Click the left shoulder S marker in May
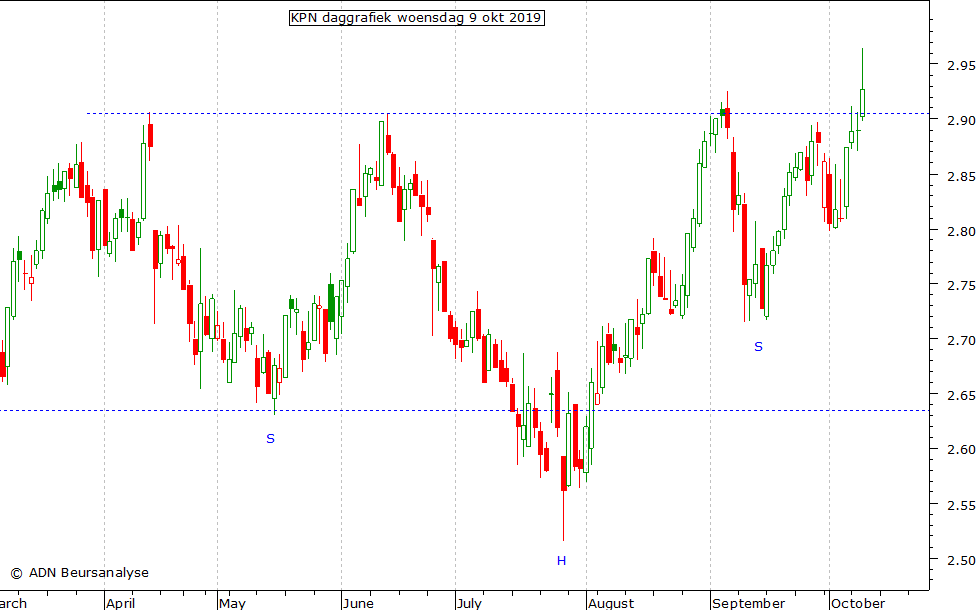Viewport: 980px width, 610px height. tap(271, 439)
